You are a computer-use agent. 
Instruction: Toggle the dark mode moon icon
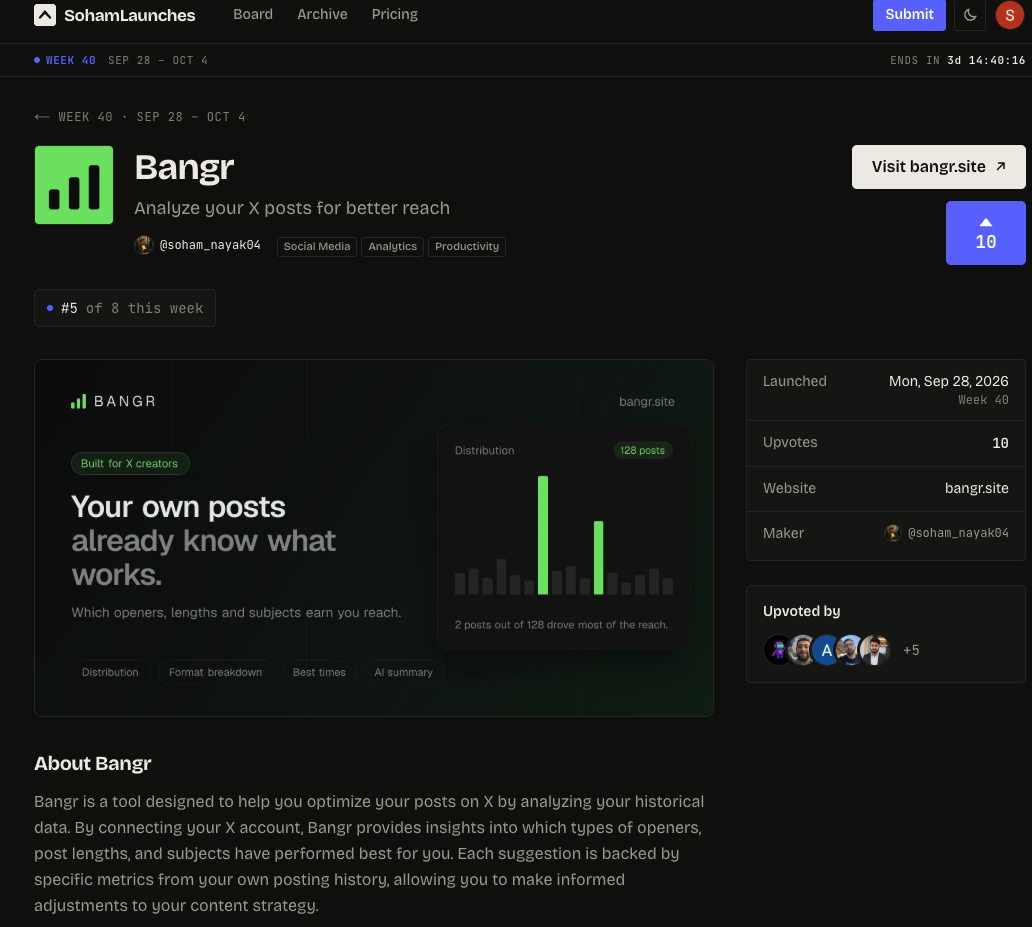coord(969,15)
